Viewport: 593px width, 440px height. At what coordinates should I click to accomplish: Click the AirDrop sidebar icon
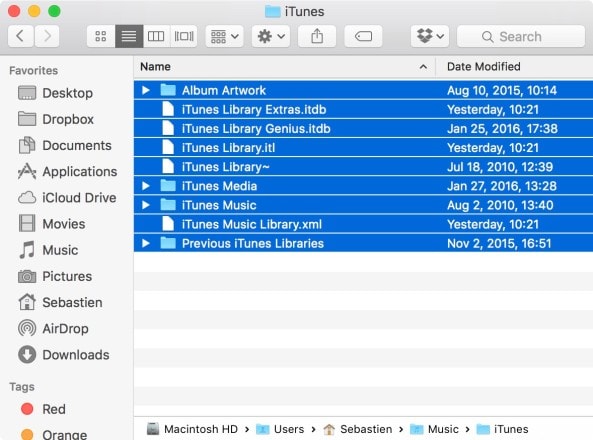pyautogui.click(x=27, y=328)
